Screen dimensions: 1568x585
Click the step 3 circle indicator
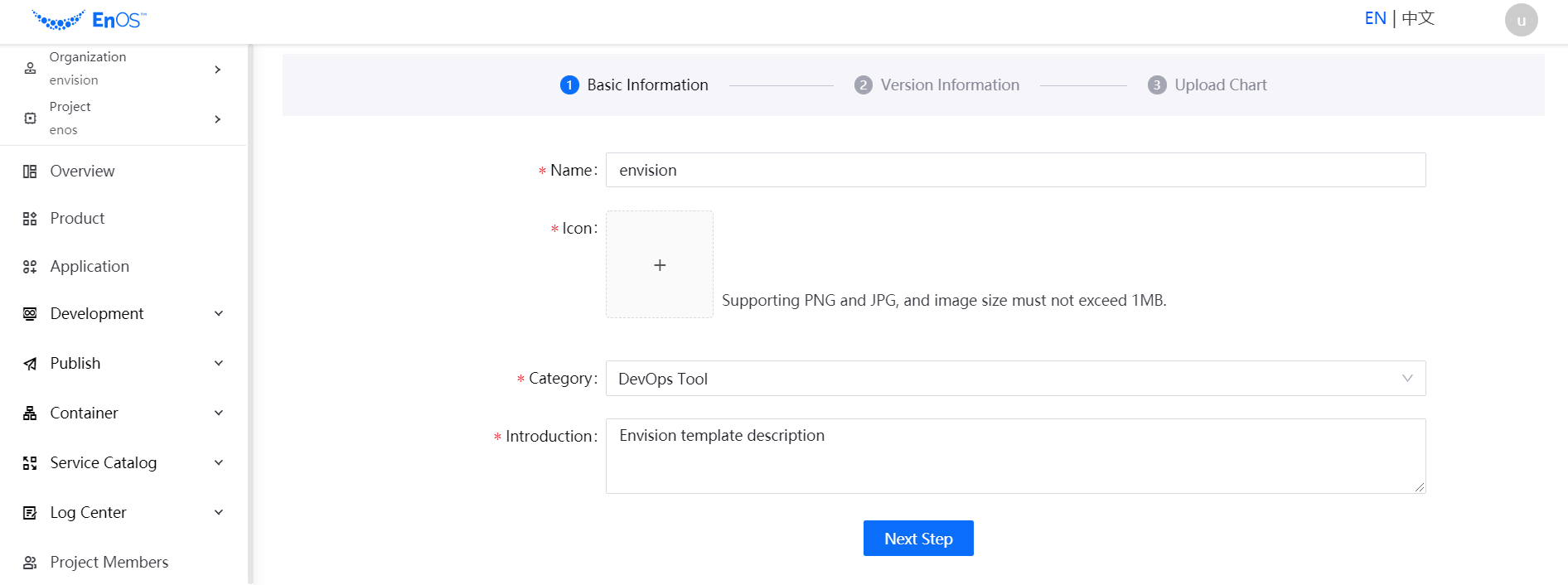[x=1157, y=85]
